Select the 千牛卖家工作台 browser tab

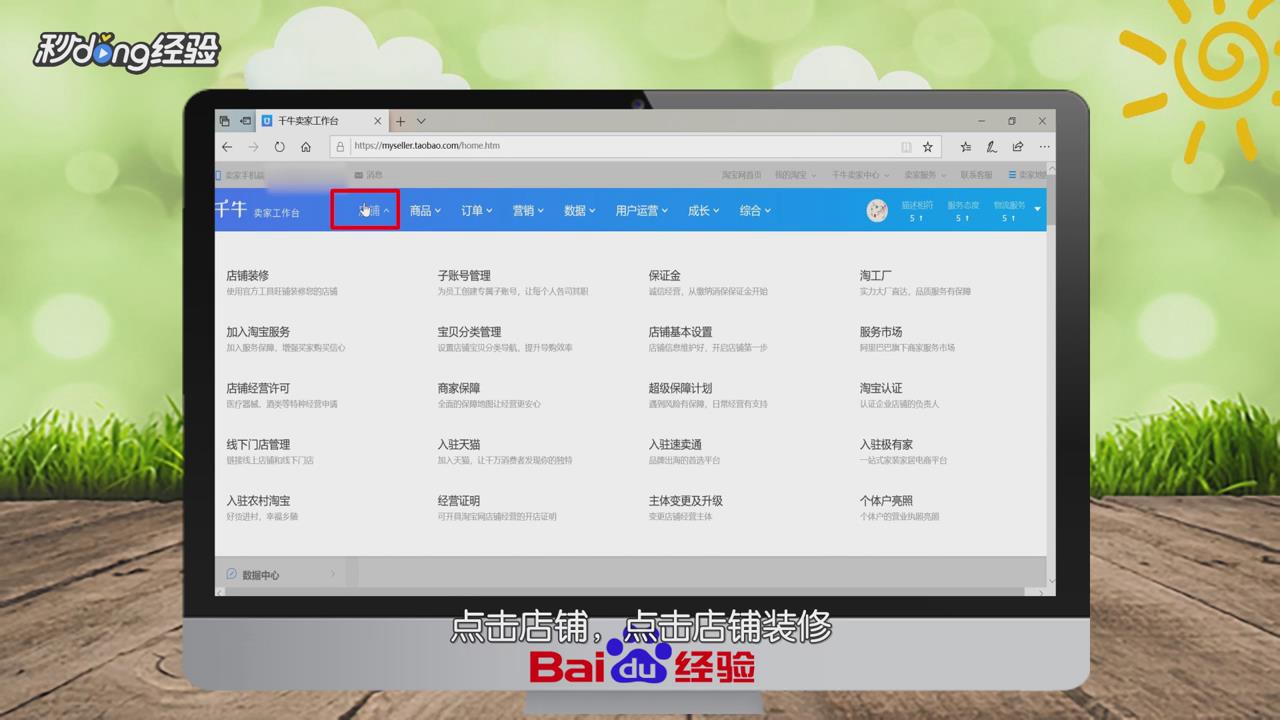tap(323, 121)
